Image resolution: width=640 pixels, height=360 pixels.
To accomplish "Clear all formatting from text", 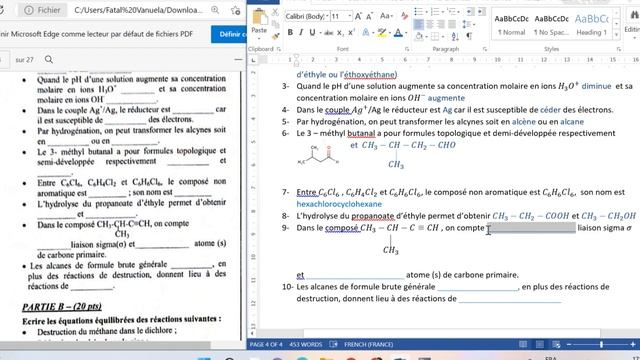I will [x=404, y=16].
